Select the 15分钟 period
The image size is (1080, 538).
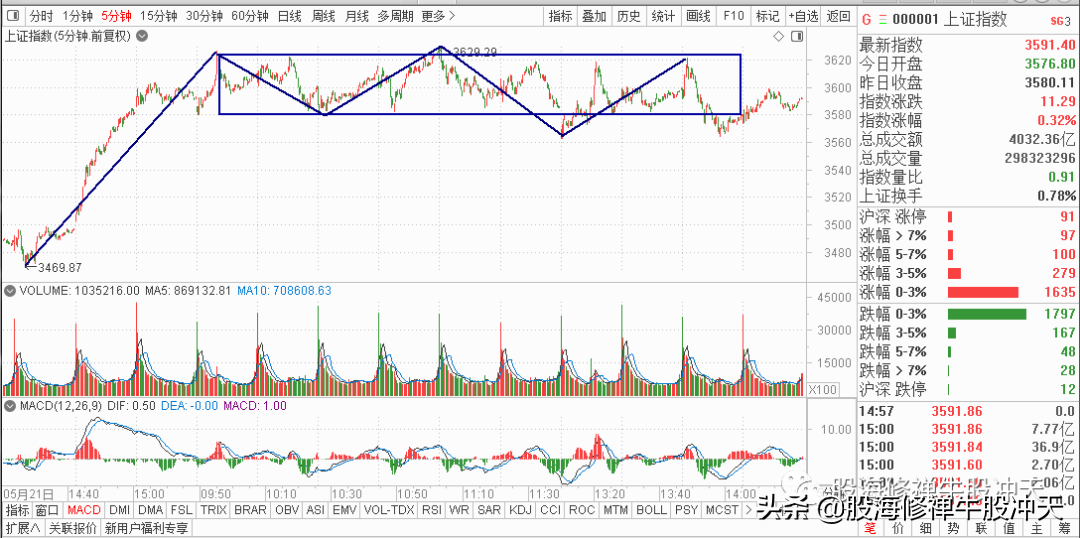[x=160, y=16]
